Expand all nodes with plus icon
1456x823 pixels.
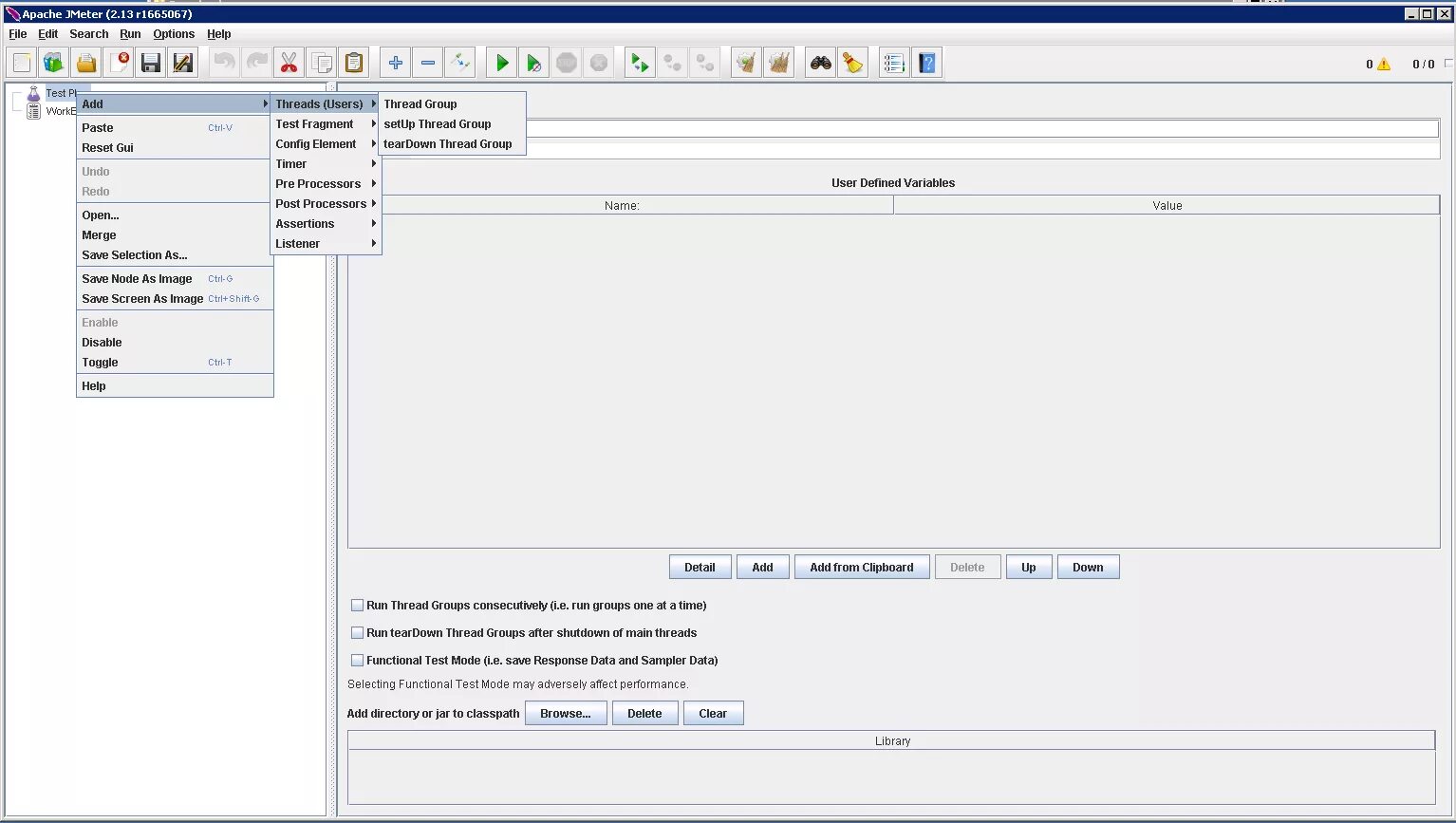(395, 64)
